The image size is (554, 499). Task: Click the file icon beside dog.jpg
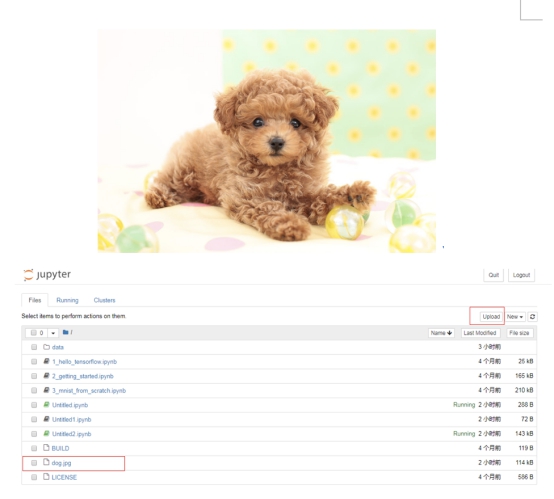(46, 462)
